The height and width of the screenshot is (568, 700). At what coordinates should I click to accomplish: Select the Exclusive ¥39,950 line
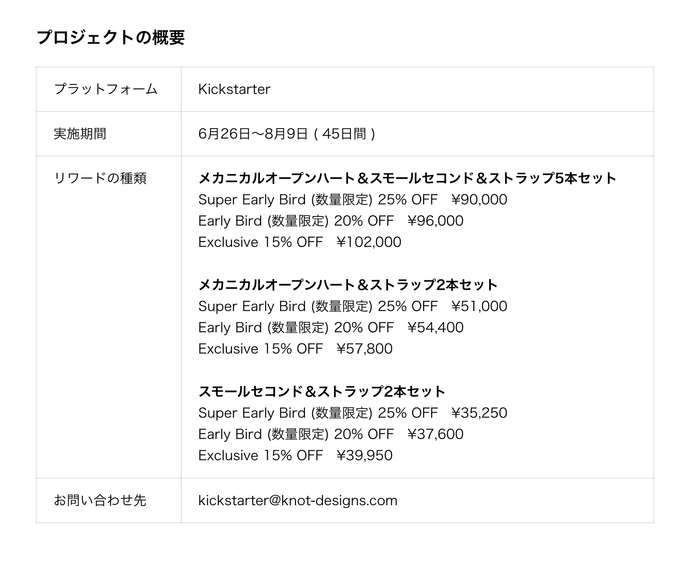tap(295, 455)
